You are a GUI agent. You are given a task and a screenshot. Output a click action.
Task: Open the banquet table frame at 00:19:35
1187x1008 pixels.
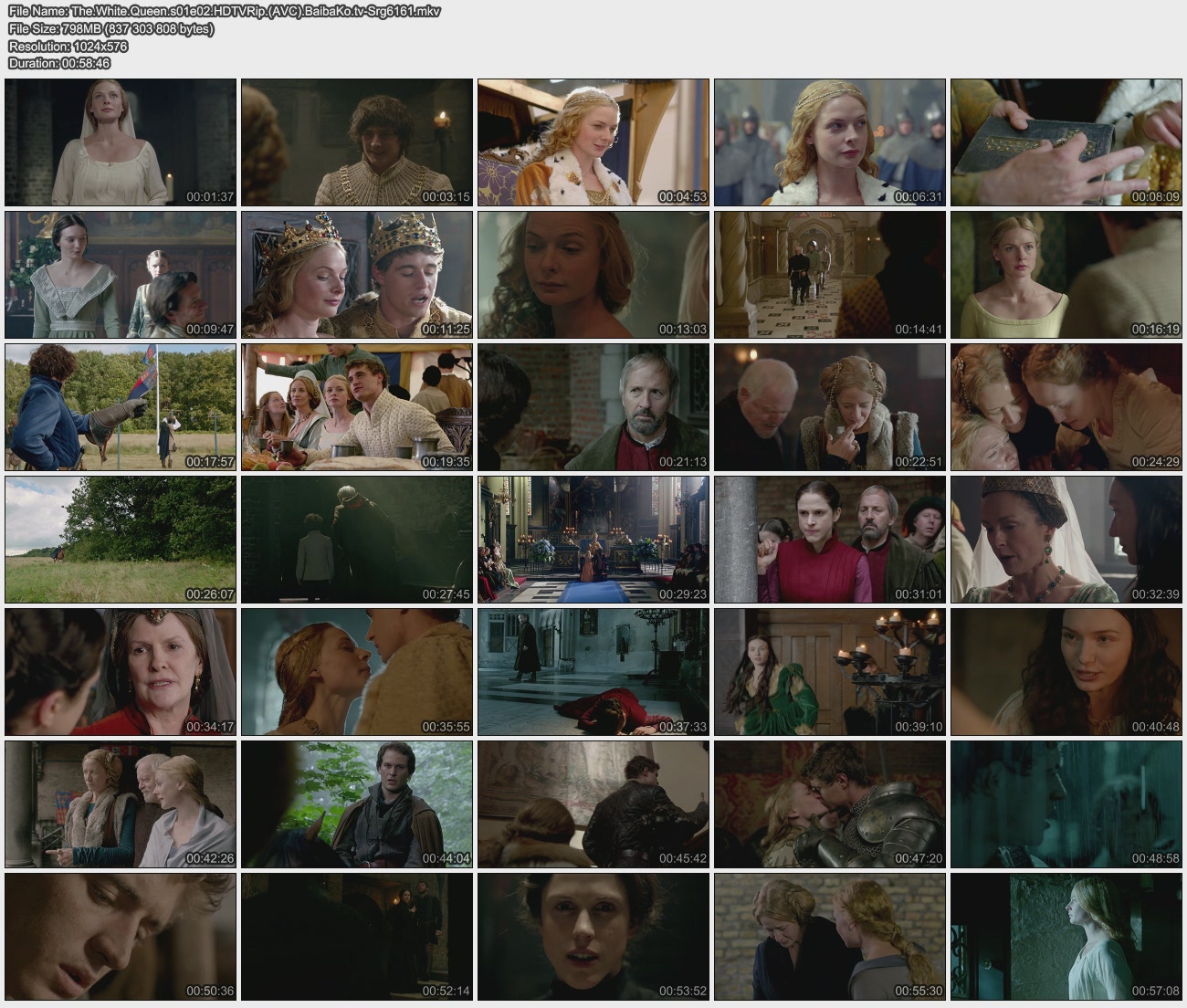click(x=357, y=407)
